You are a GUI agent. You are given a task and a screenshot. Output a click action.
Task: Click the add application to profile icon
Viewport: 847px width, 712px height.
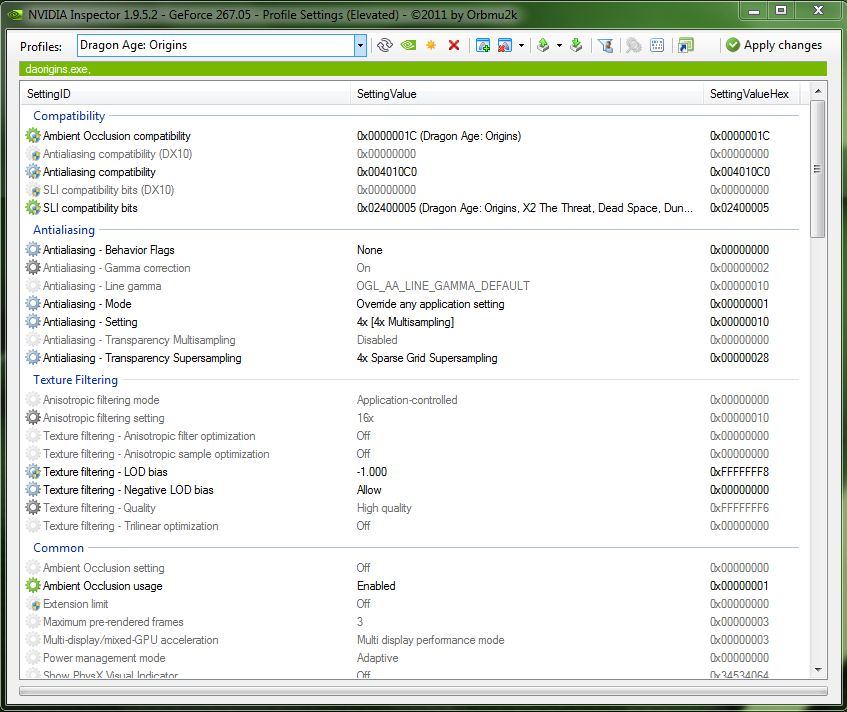[x=482, y=45]
